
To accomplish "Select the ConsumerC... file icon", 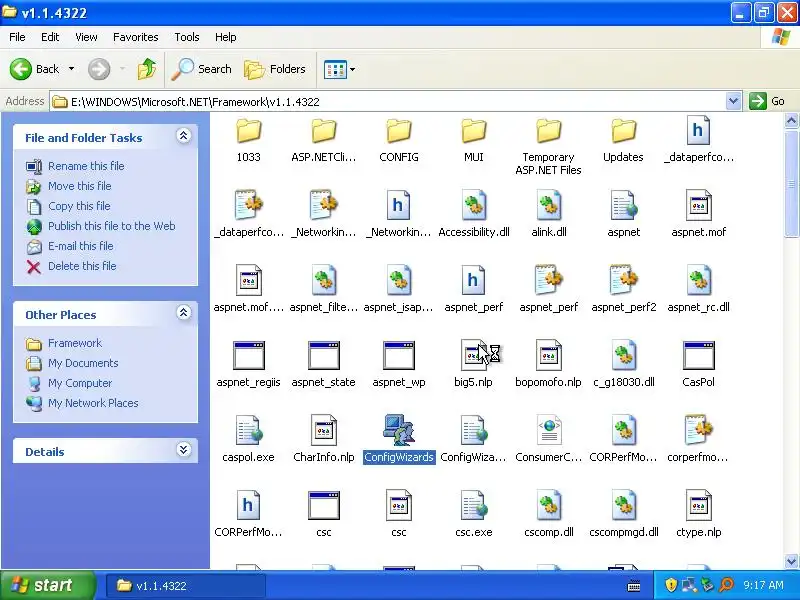I will coord(548,430).
